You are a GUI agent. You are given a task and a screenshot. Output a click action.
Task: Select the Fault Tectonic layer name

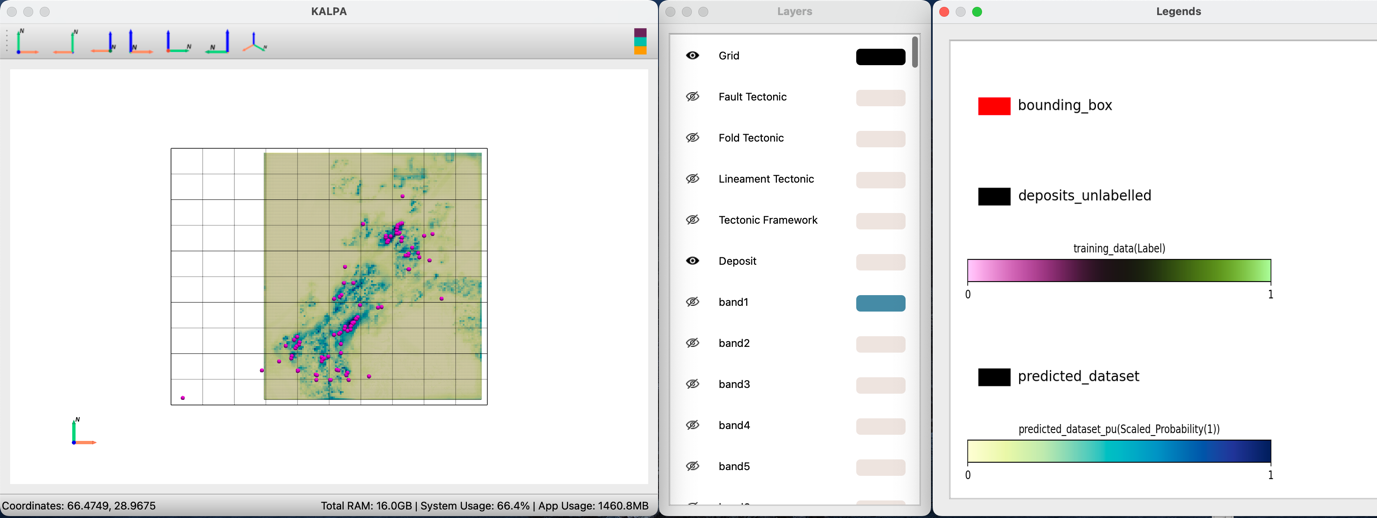[x=753, y=97]
